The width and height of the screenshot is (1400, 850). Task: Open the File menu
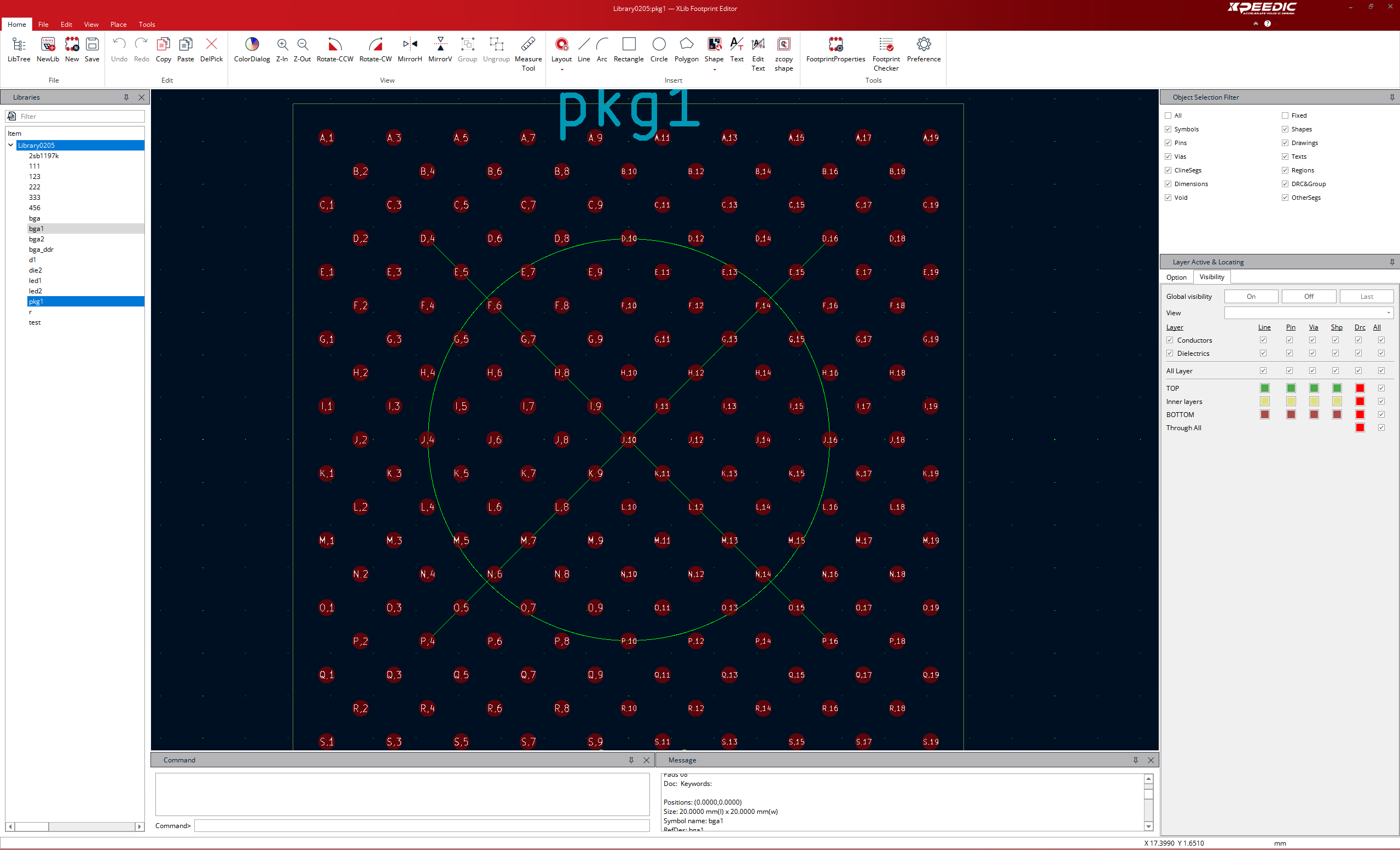[x=43, y=25]
